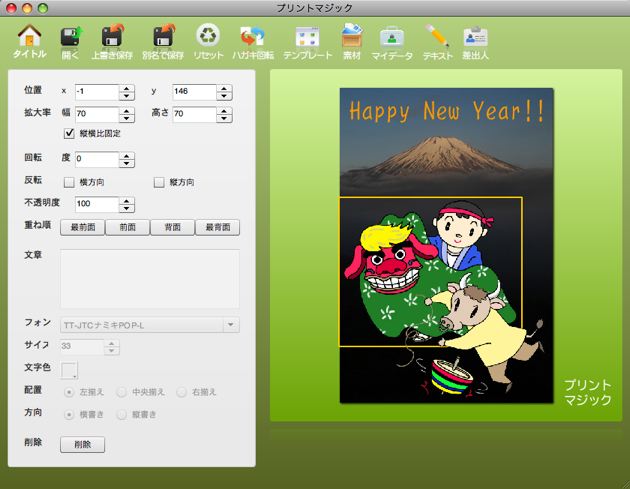Enable the 縦方向 flip checkbox

(160, 183)
